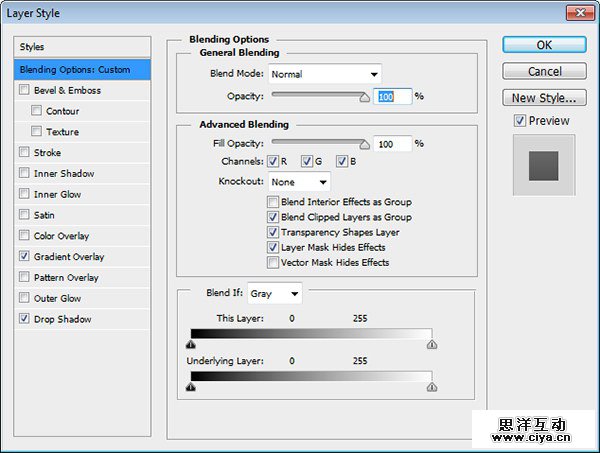The height and width of the screenshot is (453, 600).
Task: Click the This Layer white slider handle
Action: [x=432, y=344]
